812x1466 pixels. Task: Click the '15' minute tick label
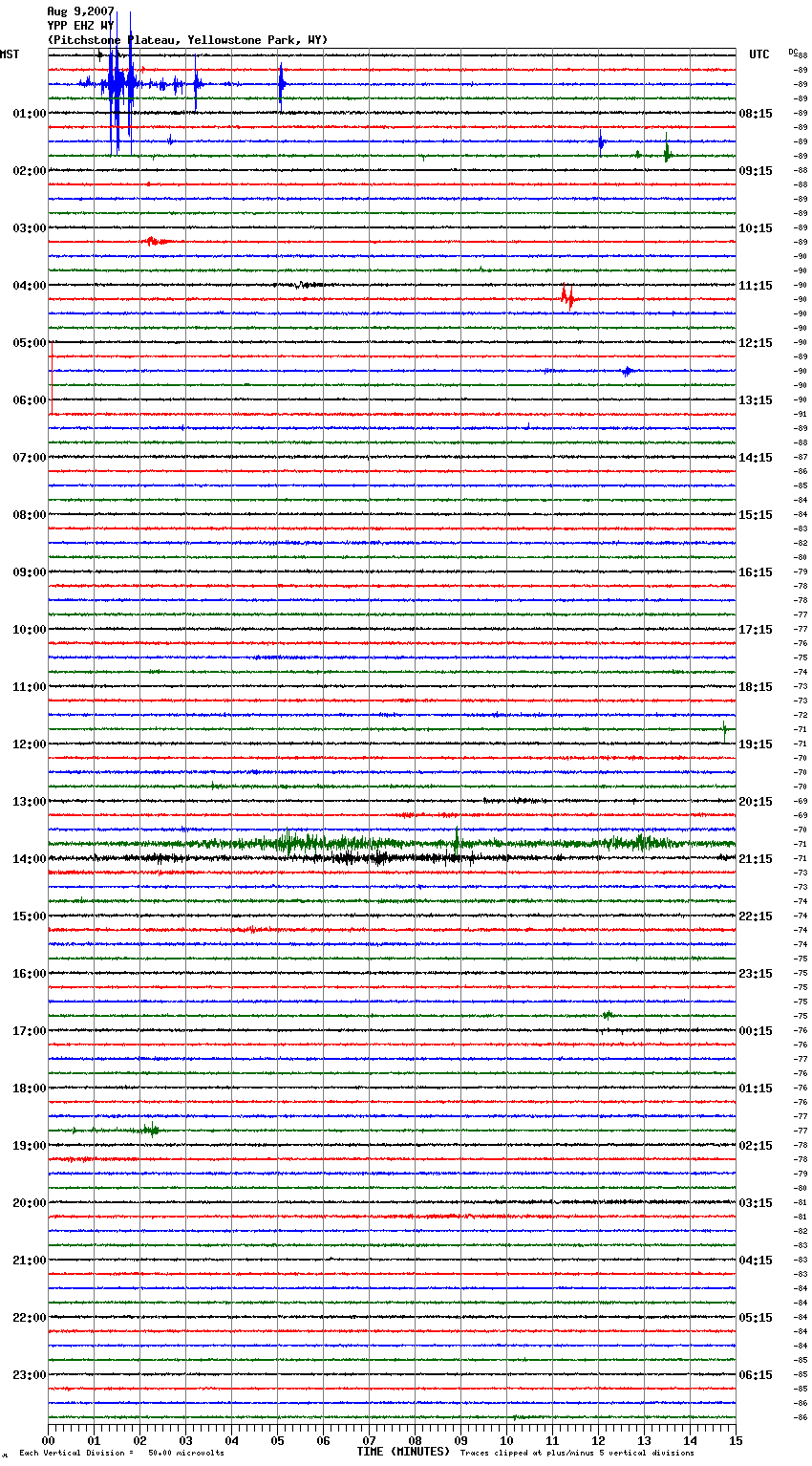click(736, 1440)
